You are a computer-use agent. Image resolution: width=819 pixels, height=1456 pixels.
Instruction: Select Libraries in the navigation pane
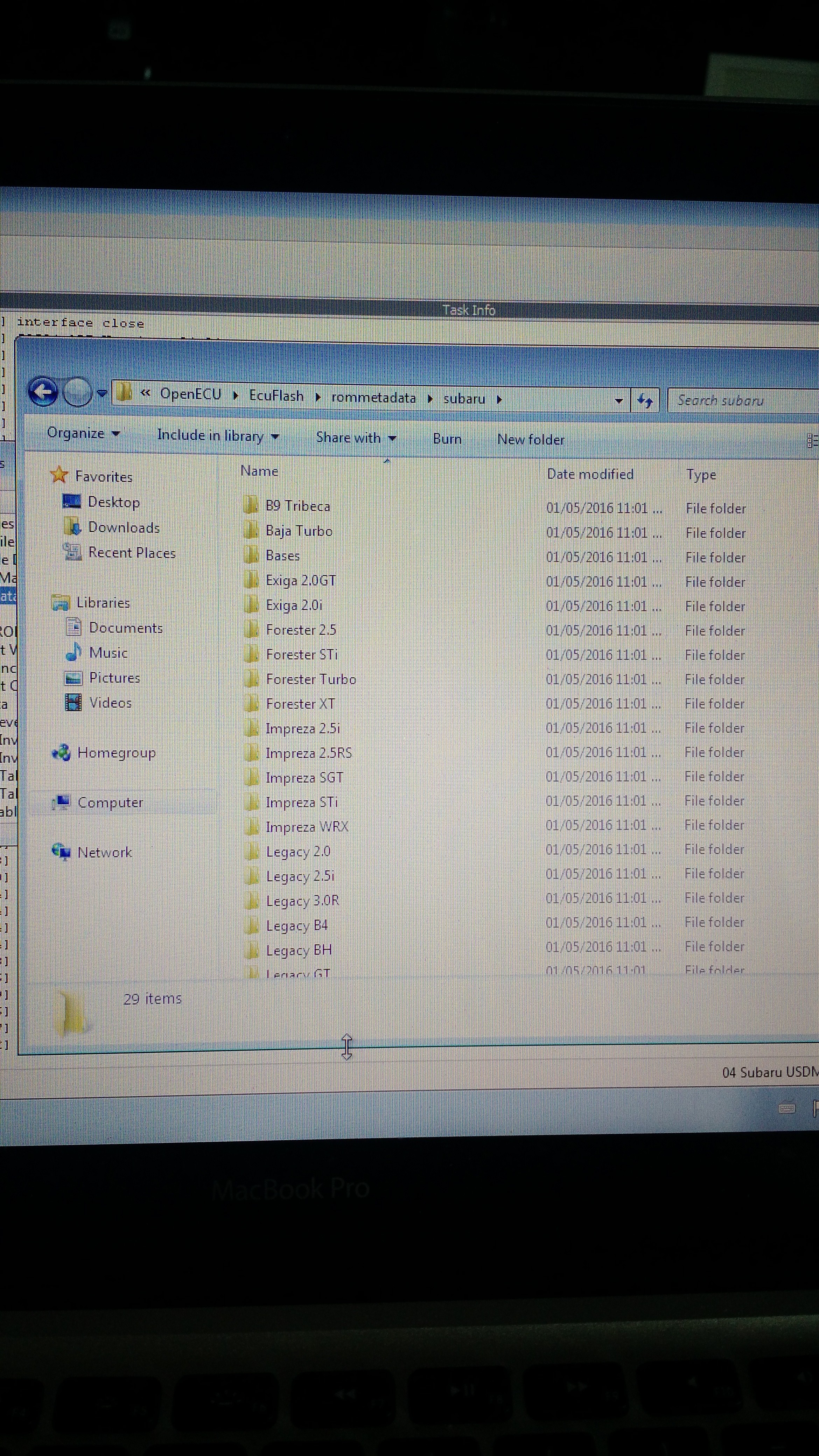(91, 602)
